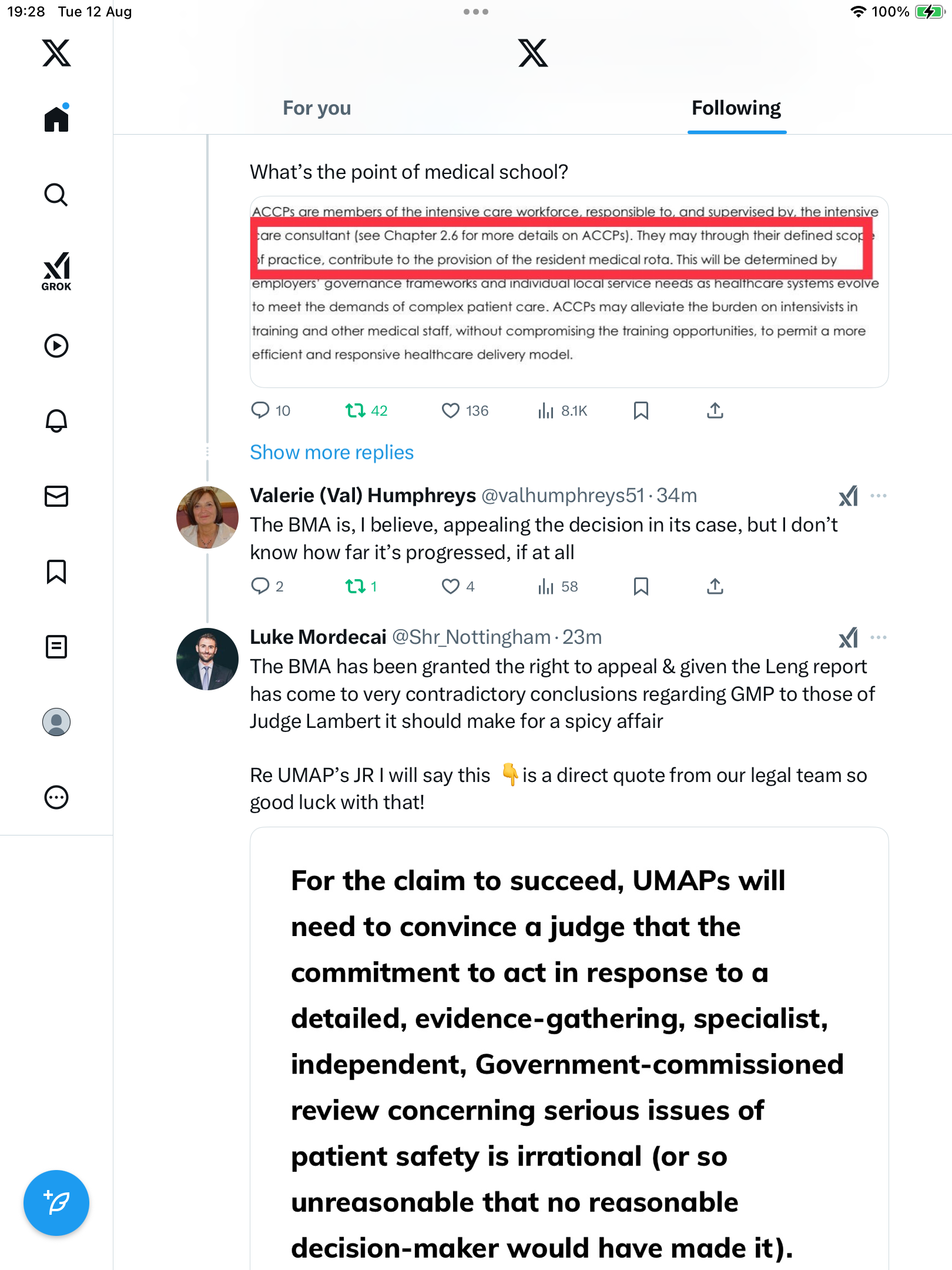This screenshot has width=952, height=1270.
Task: Open the video play tab icon
Action: click(x=56, y=345)
